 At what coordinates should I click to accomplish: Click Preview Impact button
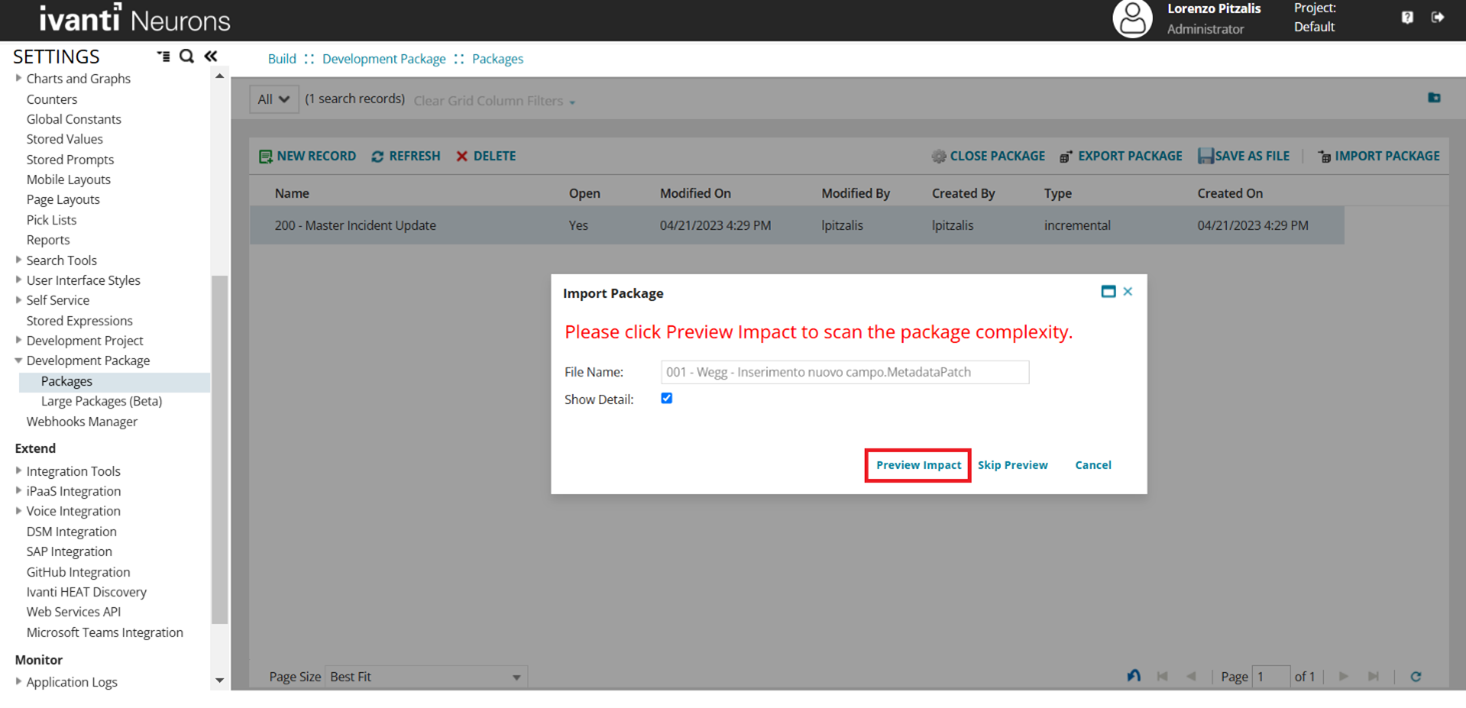918,465
